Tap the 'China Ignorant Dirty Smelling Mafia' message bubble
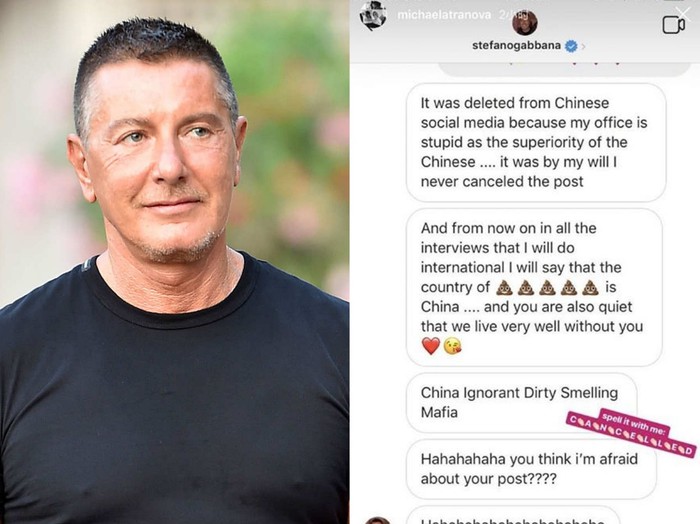700x524 pixels. tap(521, 402)
